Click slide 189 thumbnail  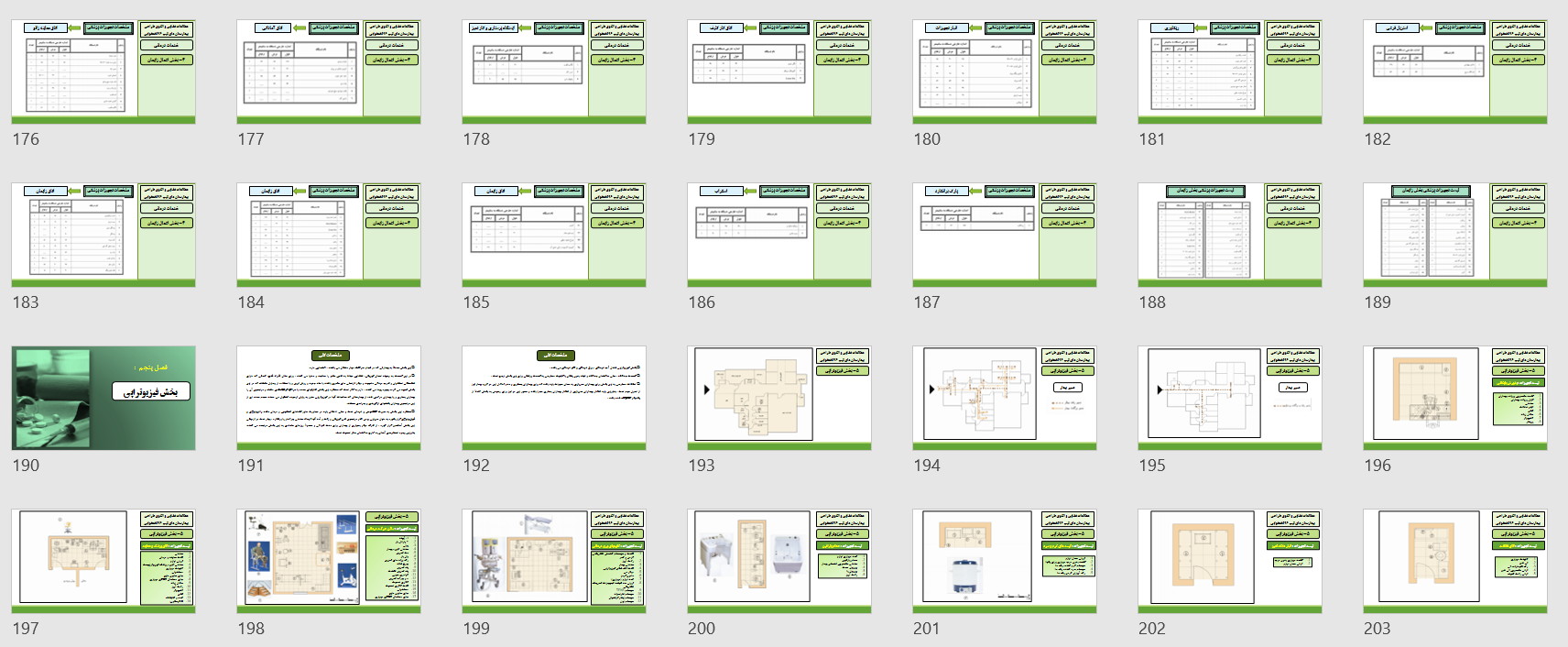pyautogui.click(x=1455, y=235)
